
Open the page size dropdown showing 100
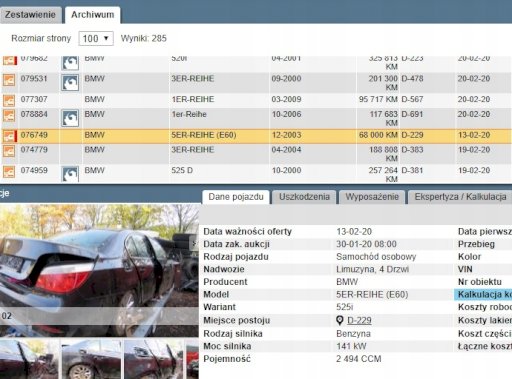tap(96, 38)
